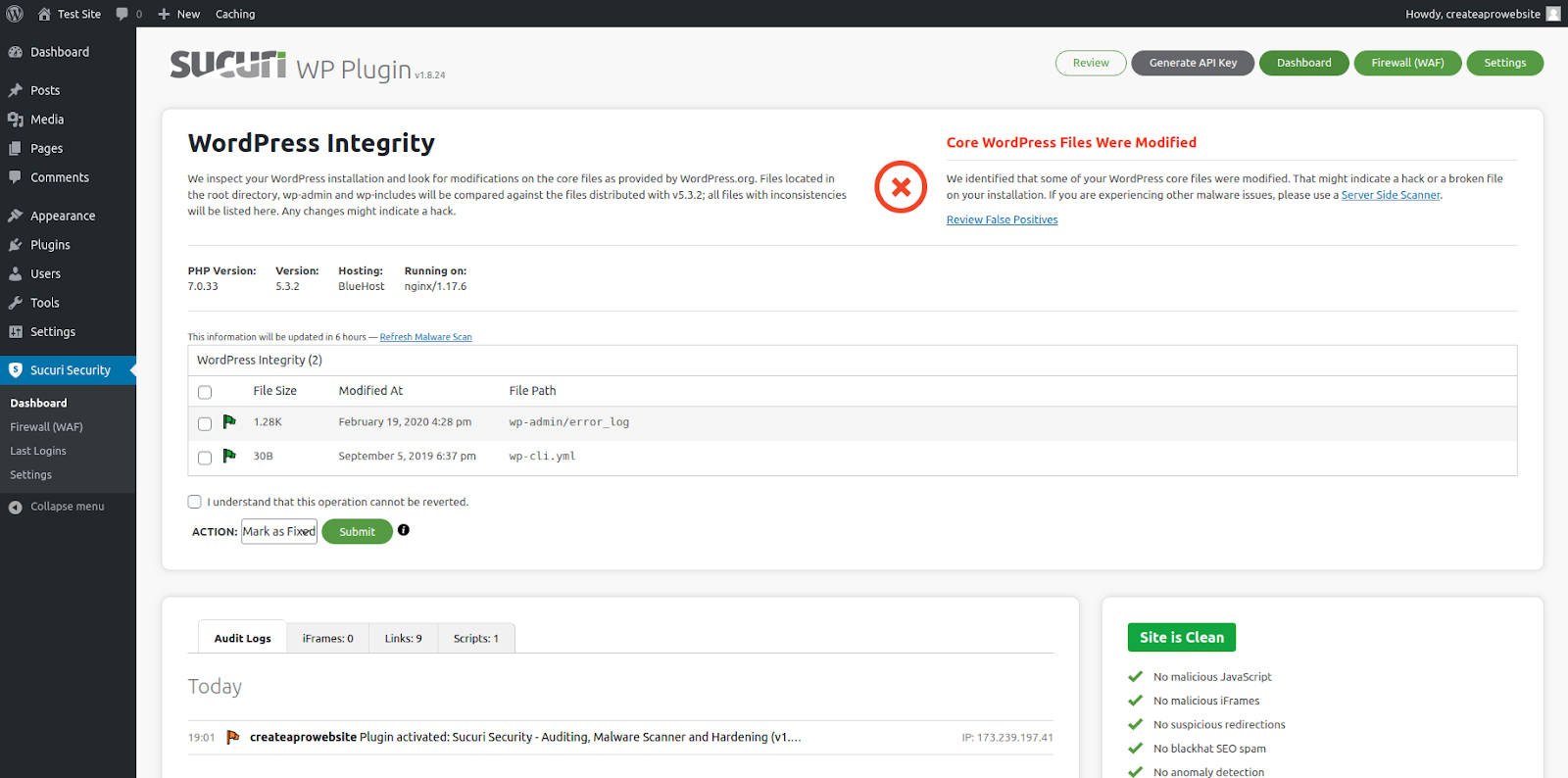Screen dimensions: 1568x778
Task: Click the green Settings header button
Action: tap(1505, 63)
